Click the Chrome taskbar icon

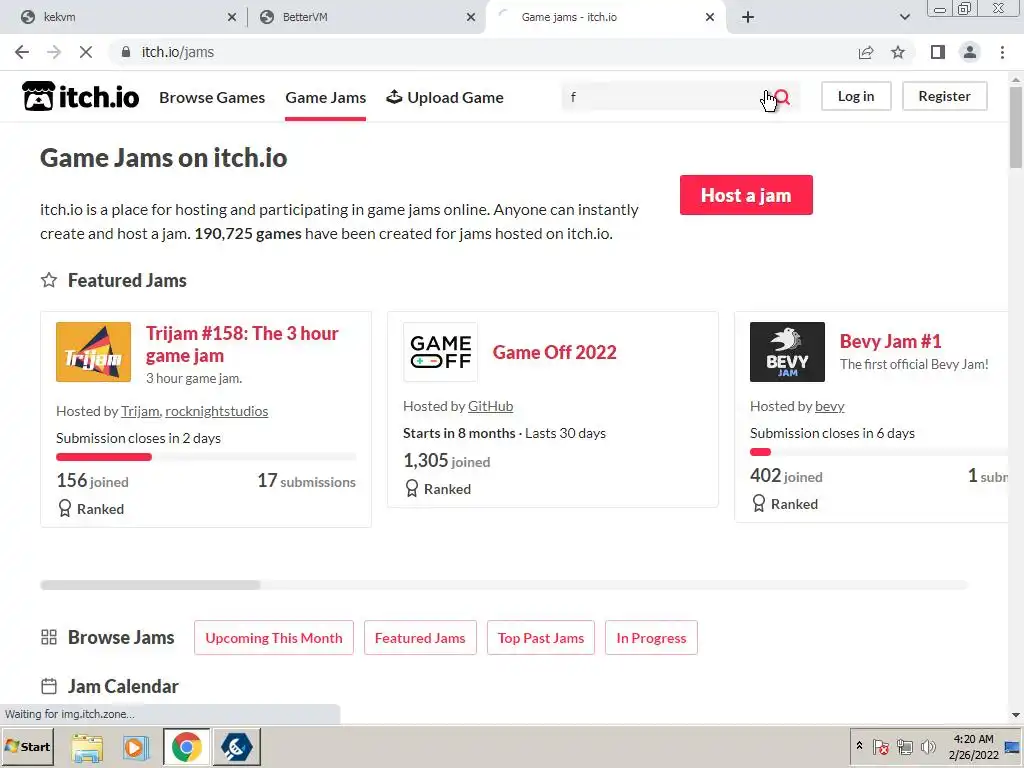coord(187,746)
